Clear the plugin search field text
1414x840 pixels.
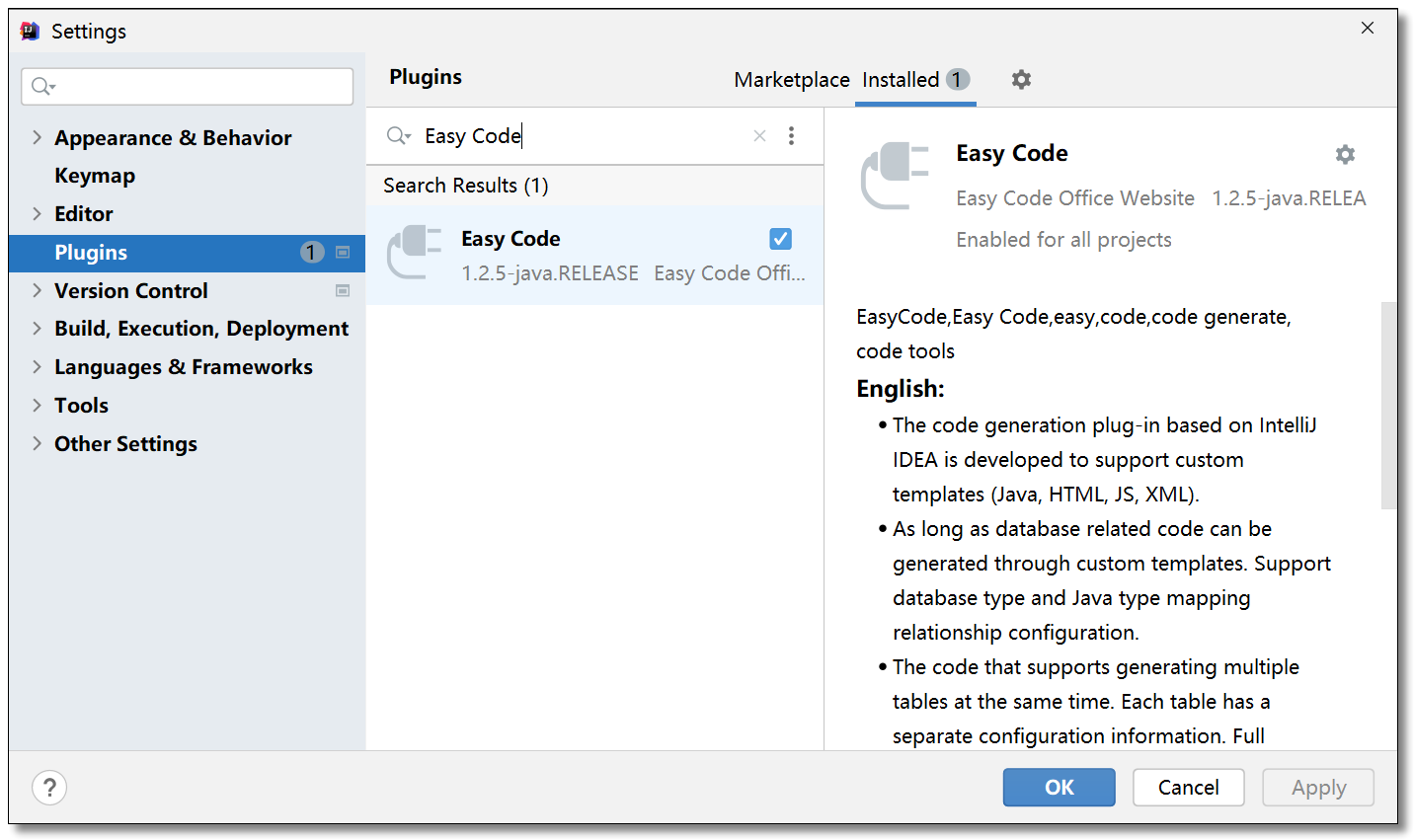point(759,136)
